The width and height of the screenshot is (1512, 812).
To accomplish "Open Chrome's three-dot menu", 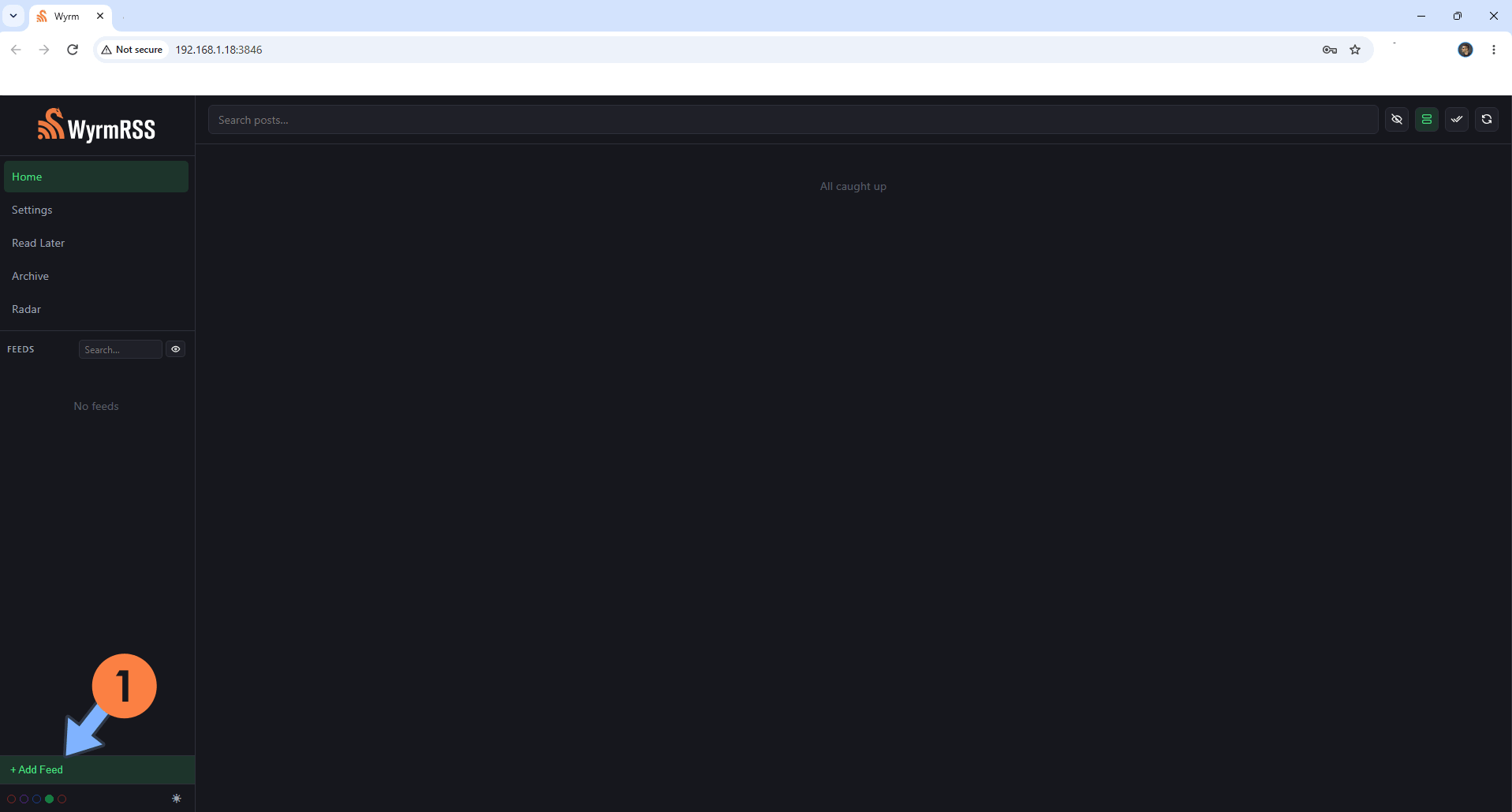I will pos(1494,50).
